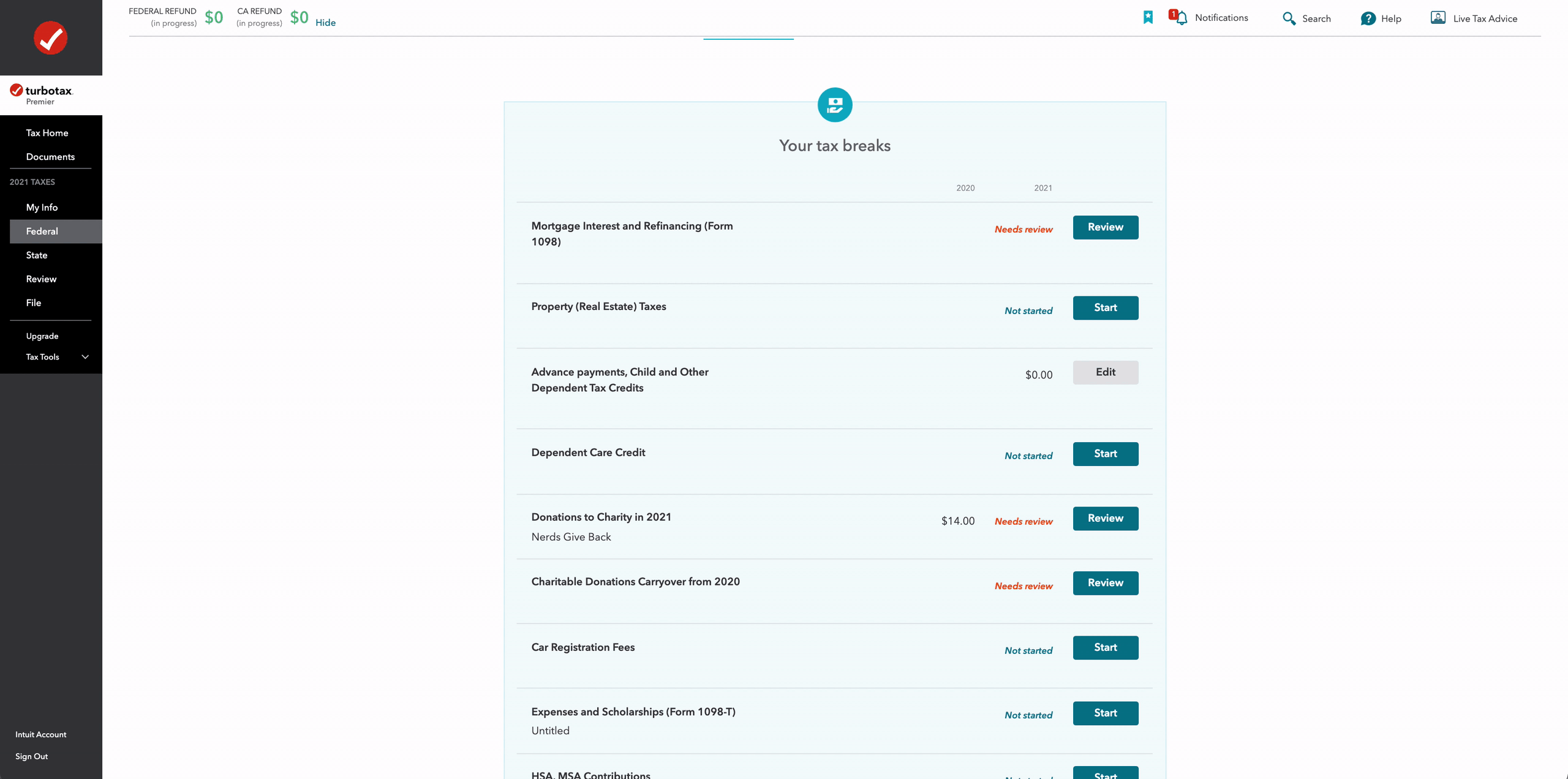Review Donations to Charity in 2021
Image resolution: width=1568 pixels, height=779 pixels.
click(x=1105, y=519)
